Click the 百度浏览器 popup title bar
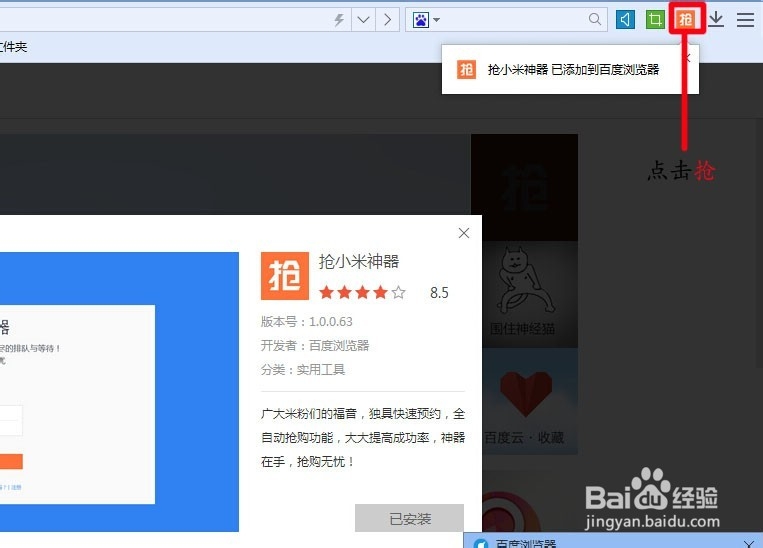Image resolution: width=763 pixels, height=548 pixels. point(613,541)
